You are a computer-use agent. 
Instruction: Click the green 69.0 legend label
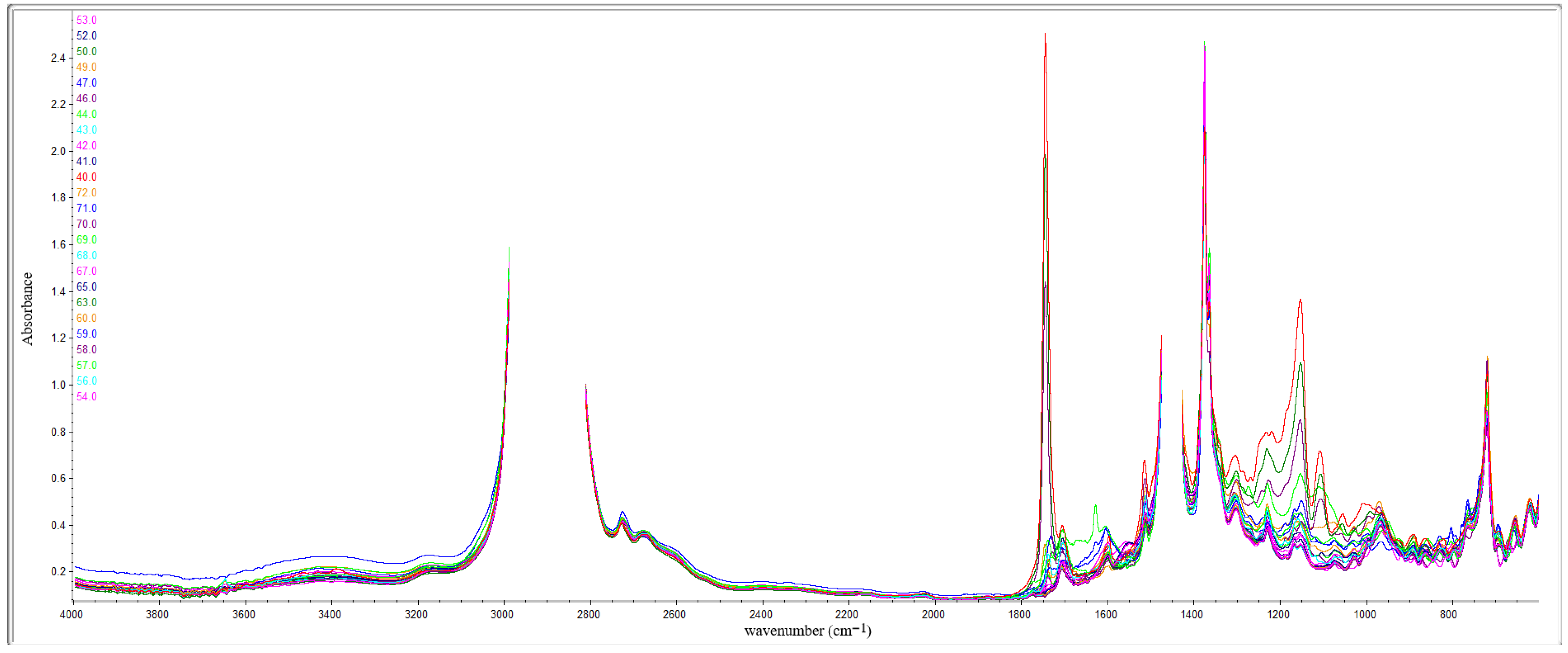click(x=86, y=240)
